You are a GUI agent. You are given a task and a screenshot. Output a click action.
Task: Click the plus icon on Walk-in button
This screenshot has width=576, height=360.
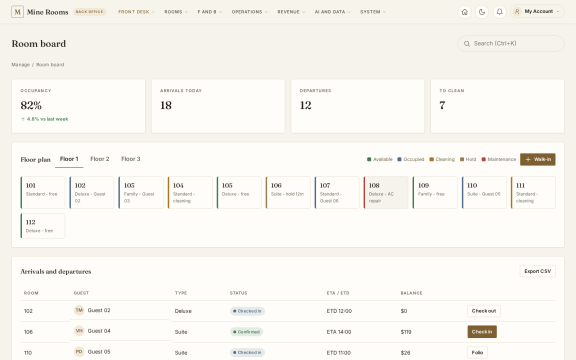(528, 159)
